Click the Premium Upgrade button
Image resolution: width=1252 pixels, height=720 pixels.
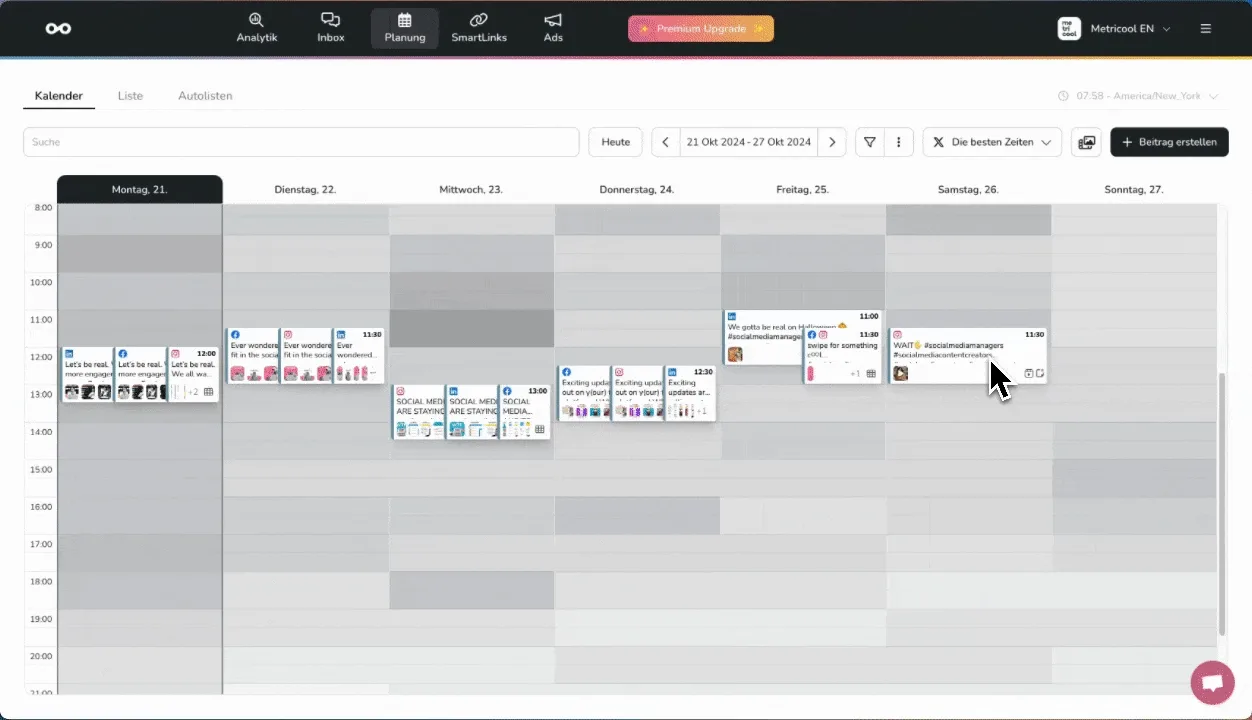[x=700, y=29]
